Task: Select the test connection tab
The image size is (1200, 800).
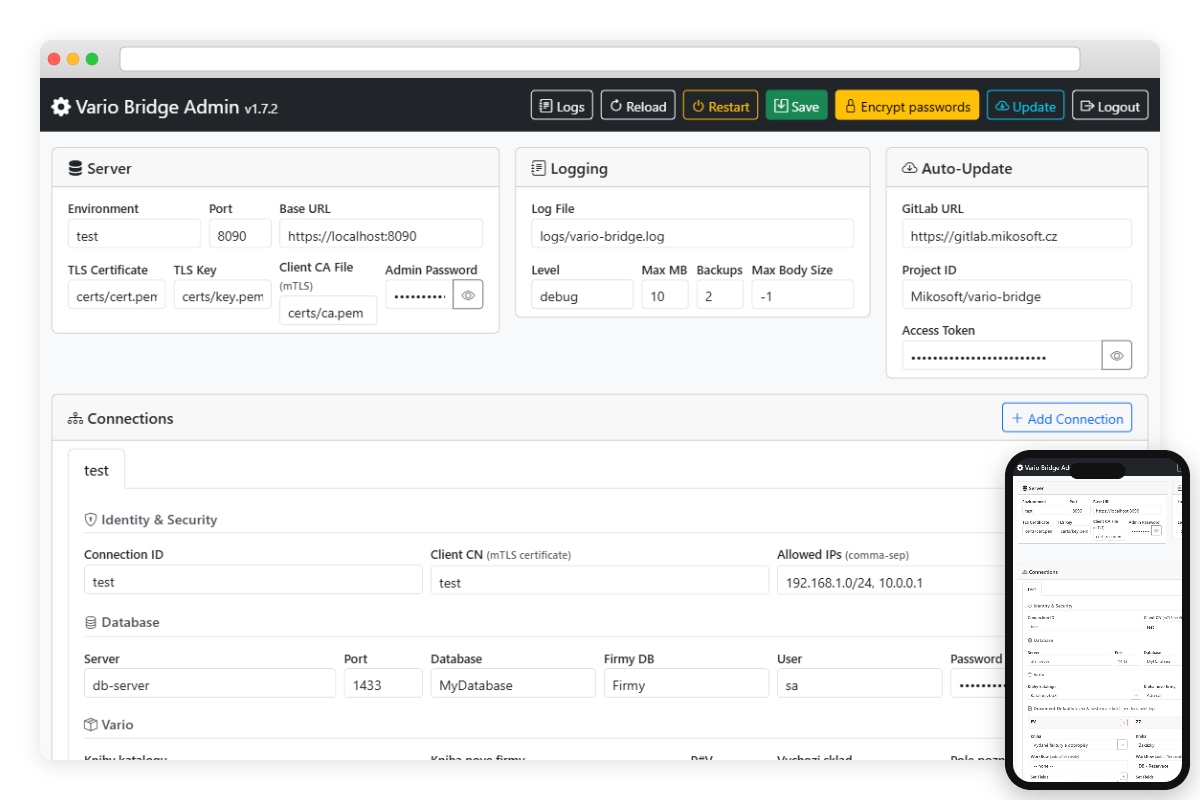Action: [x=96, y=470]
